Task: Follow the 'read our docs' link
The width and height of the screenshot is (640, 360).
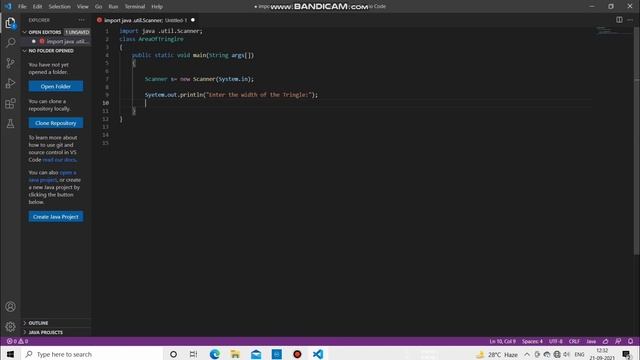Action: [x=59, y=160]
